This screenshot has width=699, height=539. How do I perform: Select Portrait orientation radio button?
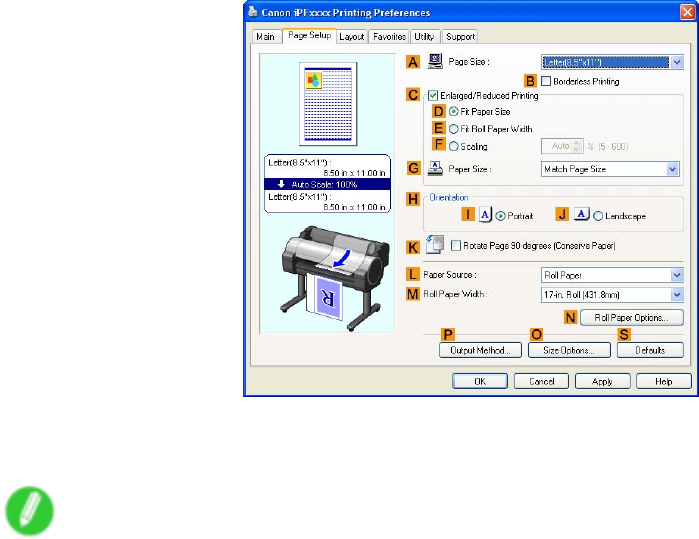(500, 216)
